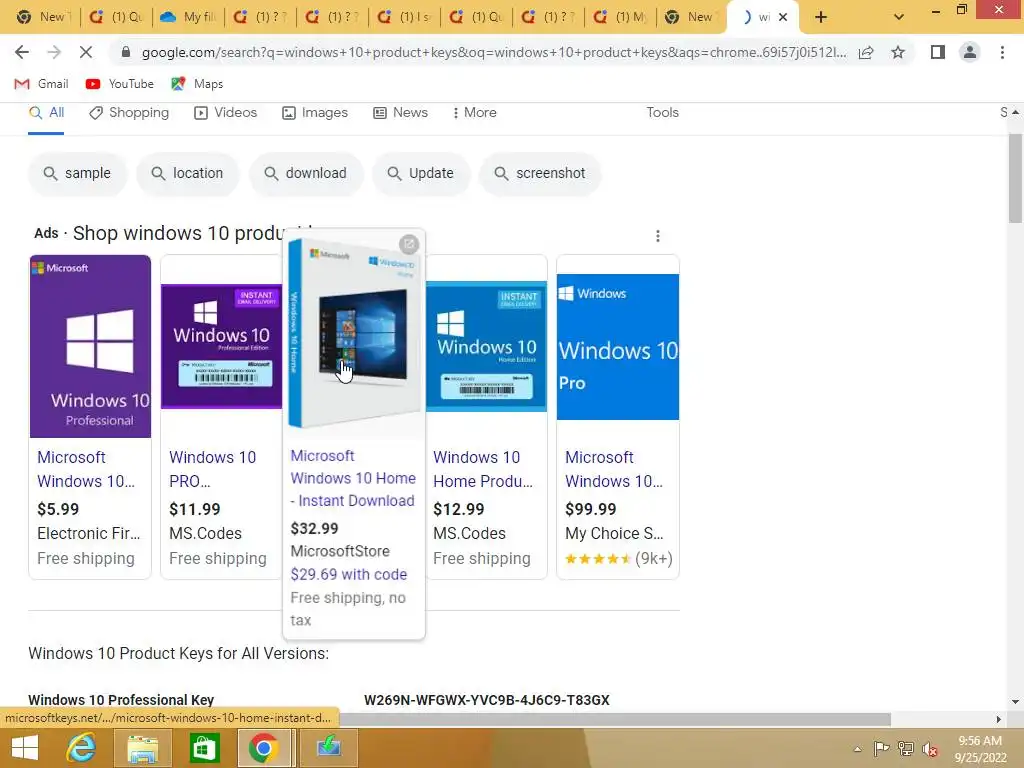
Task: Open the Chrome three-dot menu
Action: pos(1002,52)
